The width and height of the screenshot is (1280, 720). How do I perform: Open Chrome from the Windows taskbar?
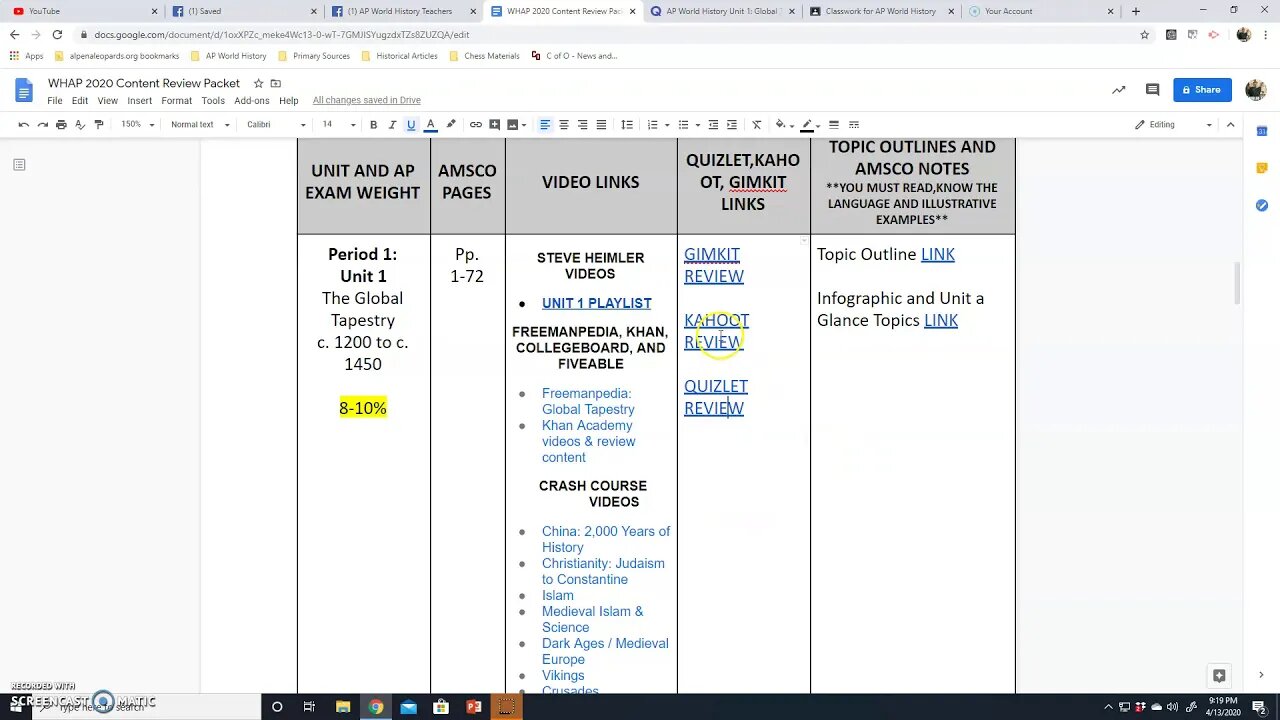pos(375,707)
